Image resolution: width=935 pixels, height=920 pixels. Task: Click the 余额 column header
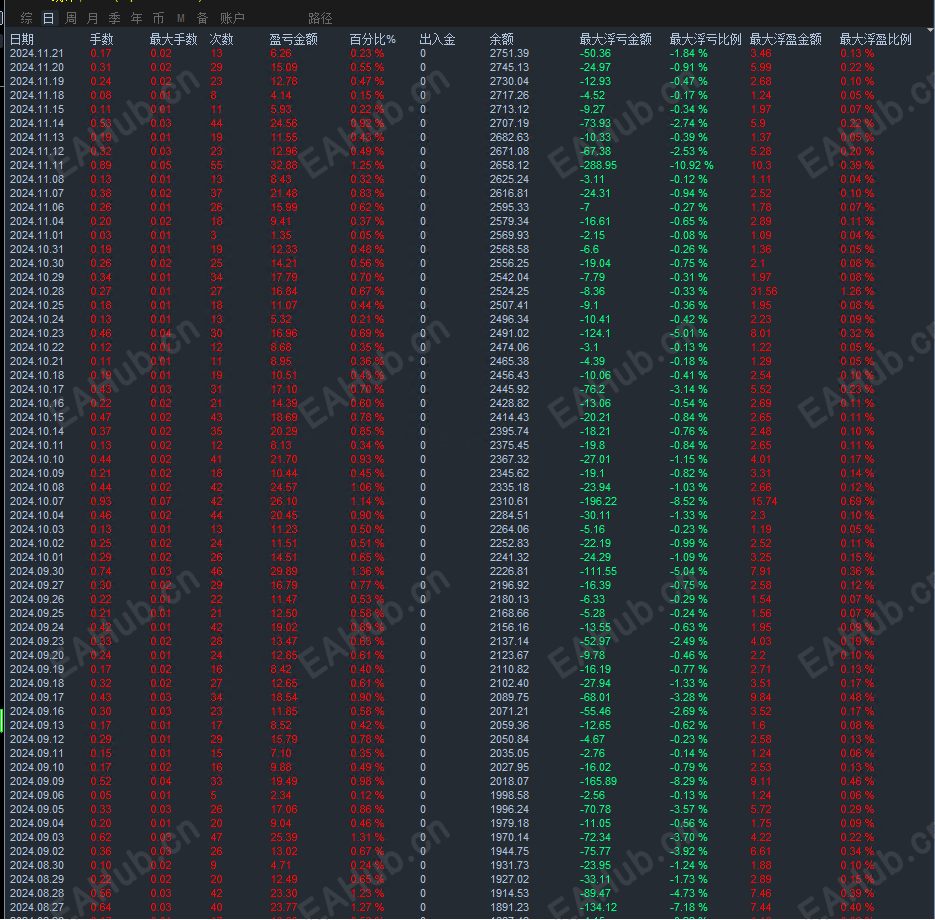click(501, 40)
